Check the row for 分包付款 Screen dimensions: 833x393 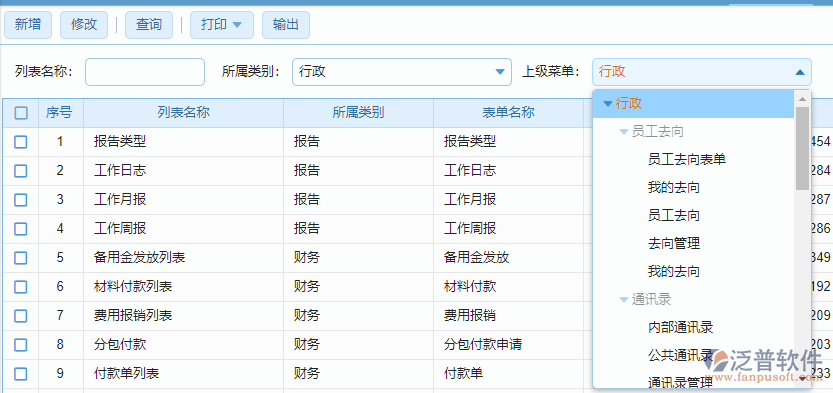pyautogui.click(x=21, y=345)
